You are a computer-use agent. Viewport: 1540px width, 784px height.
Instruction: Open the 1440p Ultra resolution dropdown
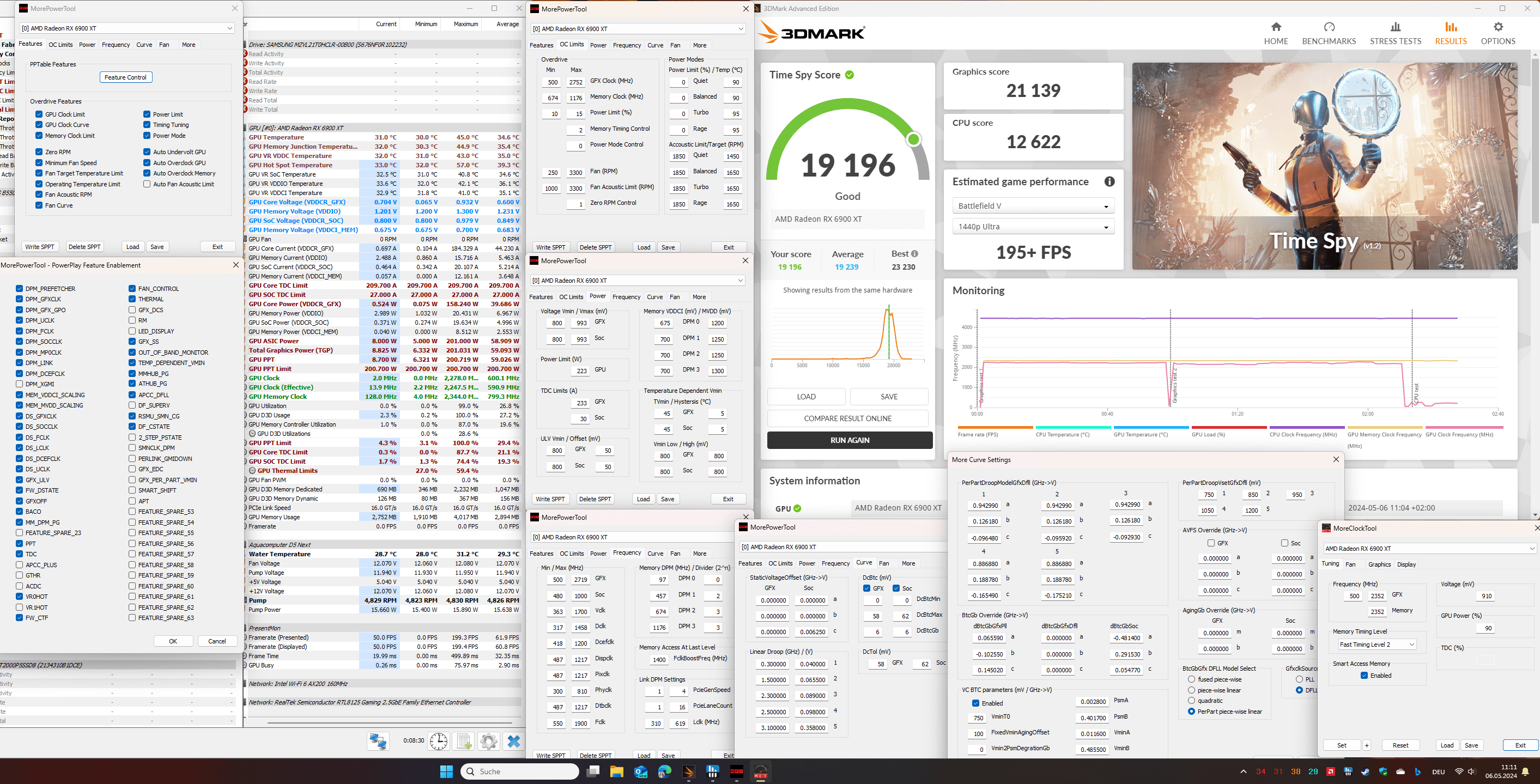(x=1033, y=227)
